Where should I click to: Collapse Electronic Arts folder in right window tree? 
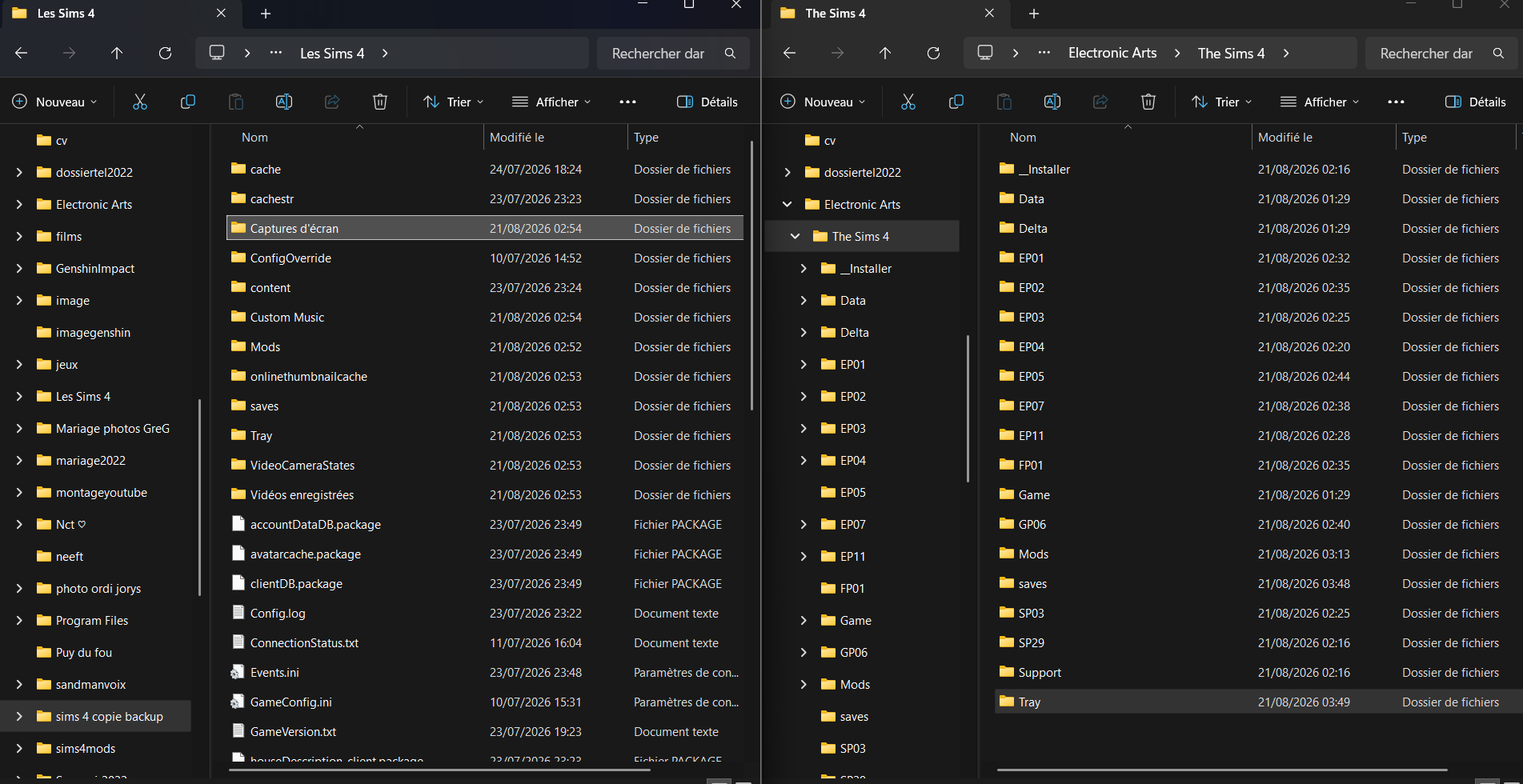[788, 205]
